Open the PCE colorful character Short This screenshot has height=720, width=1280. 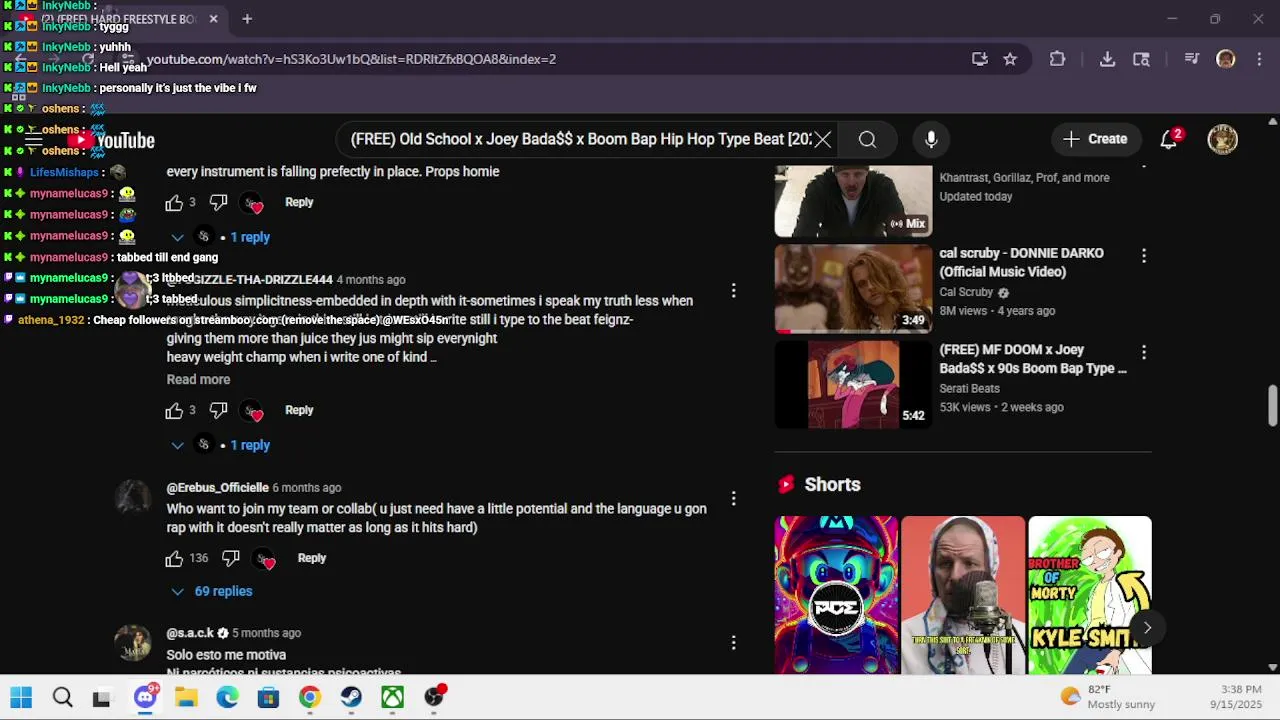836,595
